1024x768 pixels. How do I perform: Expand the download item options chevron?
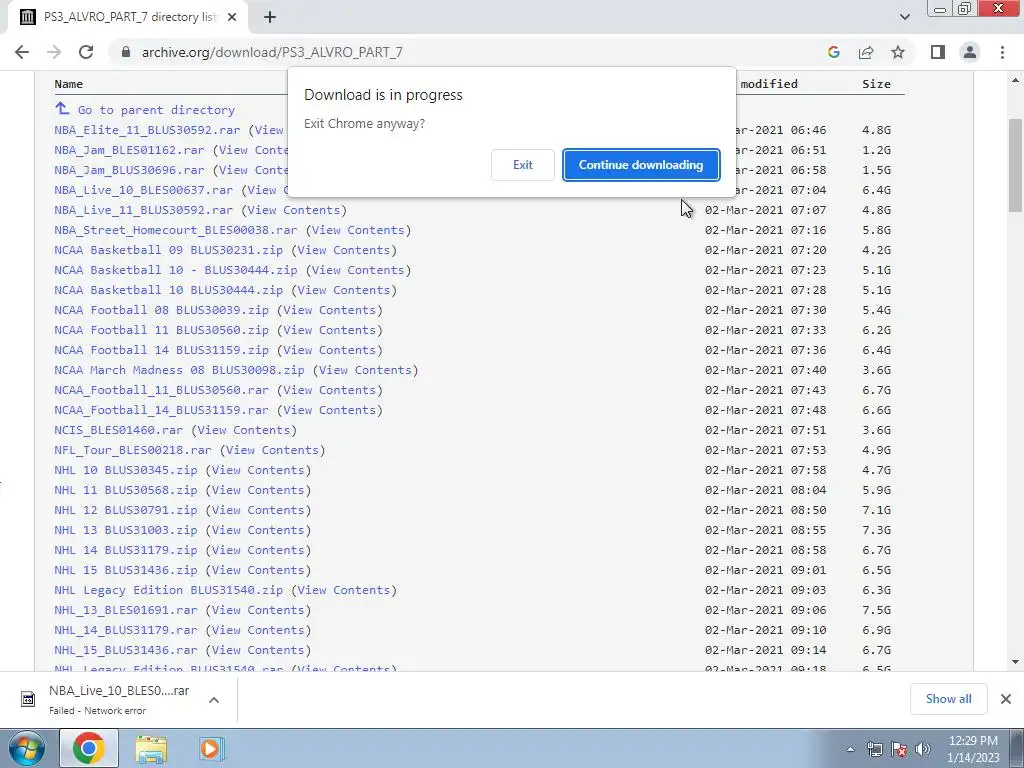click(214, 699)
